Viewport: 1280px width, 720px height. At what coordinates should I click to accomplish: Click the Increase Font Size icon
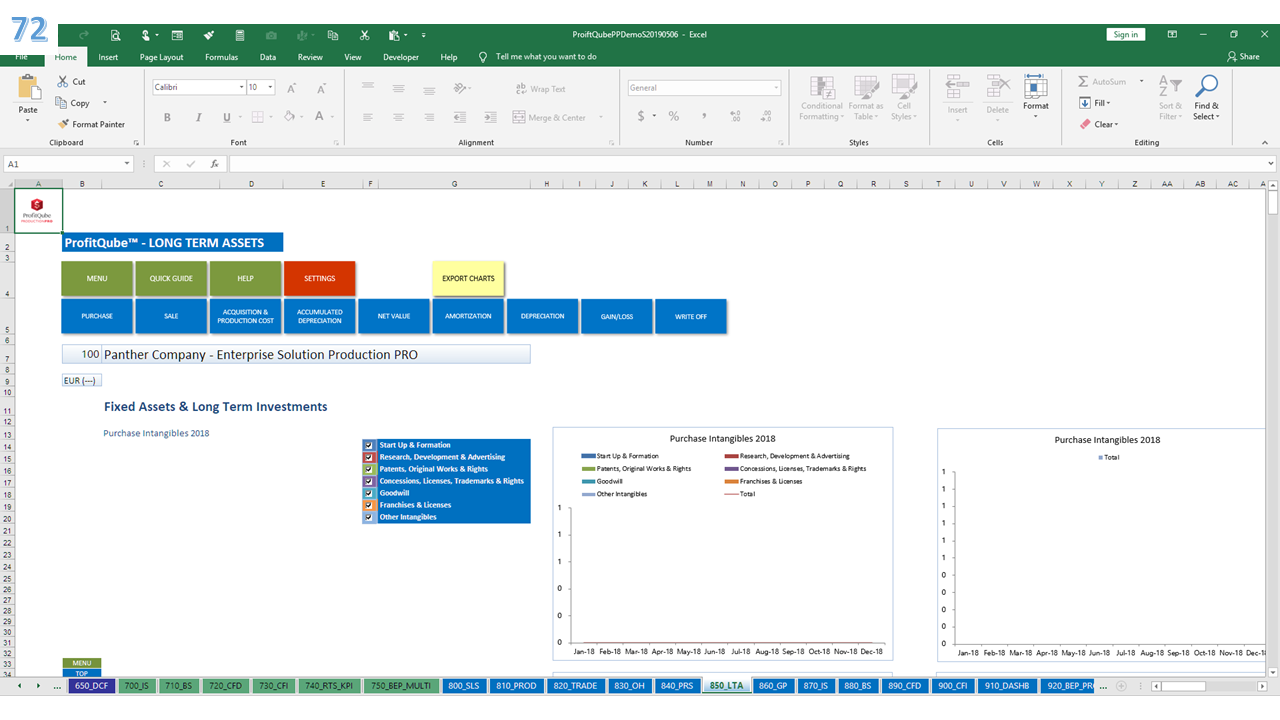(x=291, y=88)
